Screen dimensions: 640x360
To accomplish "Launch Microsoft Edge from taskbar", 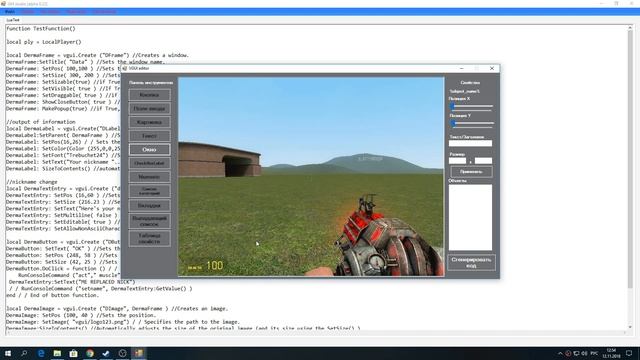I will [x=41, y=353].
